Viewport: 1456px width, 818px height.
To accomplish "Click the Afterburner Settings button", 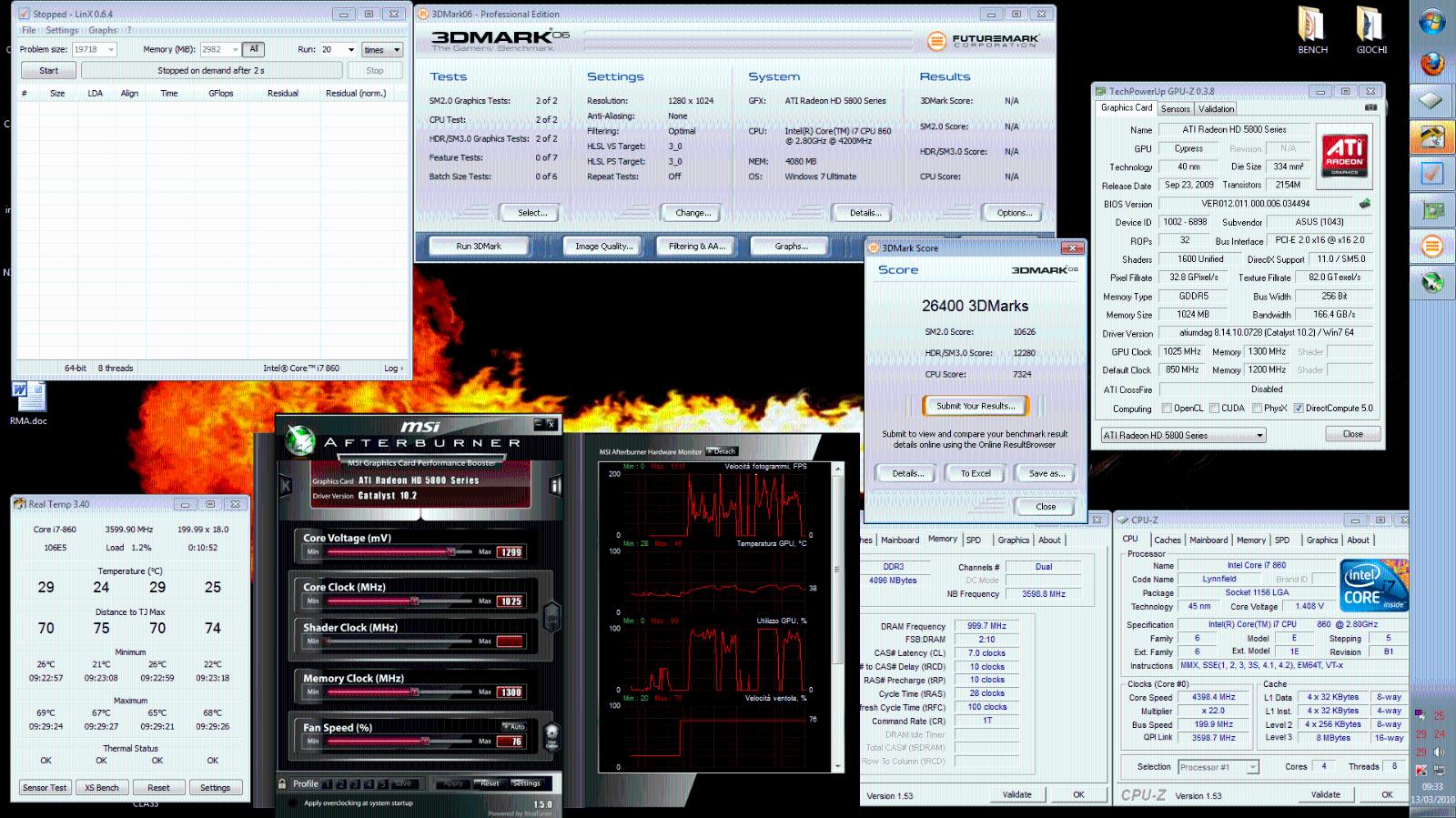I will pos(526,783).
